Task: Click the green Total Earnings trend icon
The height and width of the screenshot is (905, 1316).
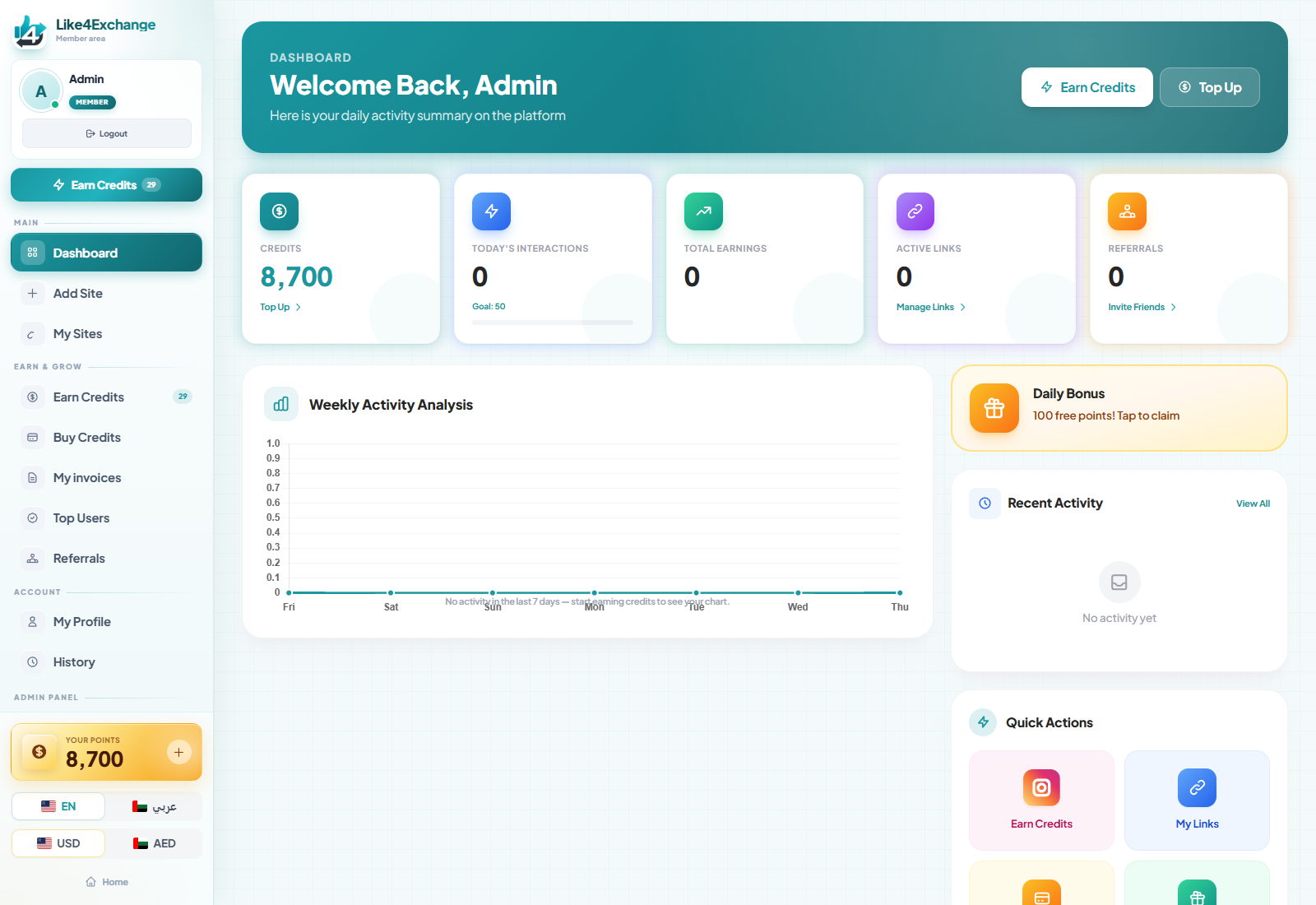Action: click(703, 211)
